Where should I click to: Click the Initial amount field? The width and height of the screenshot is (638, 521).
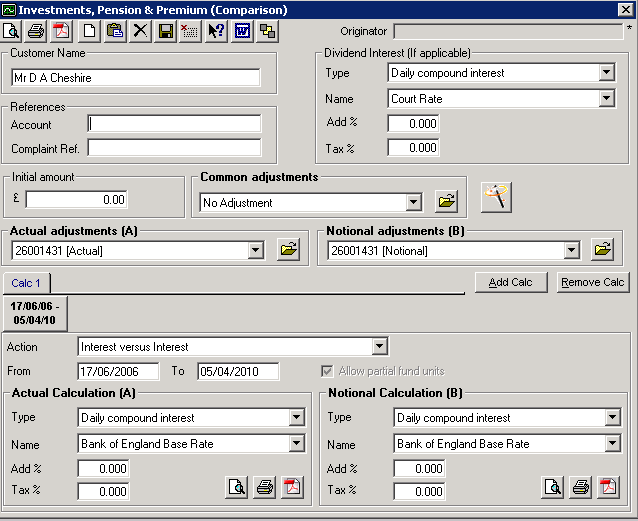76,199
